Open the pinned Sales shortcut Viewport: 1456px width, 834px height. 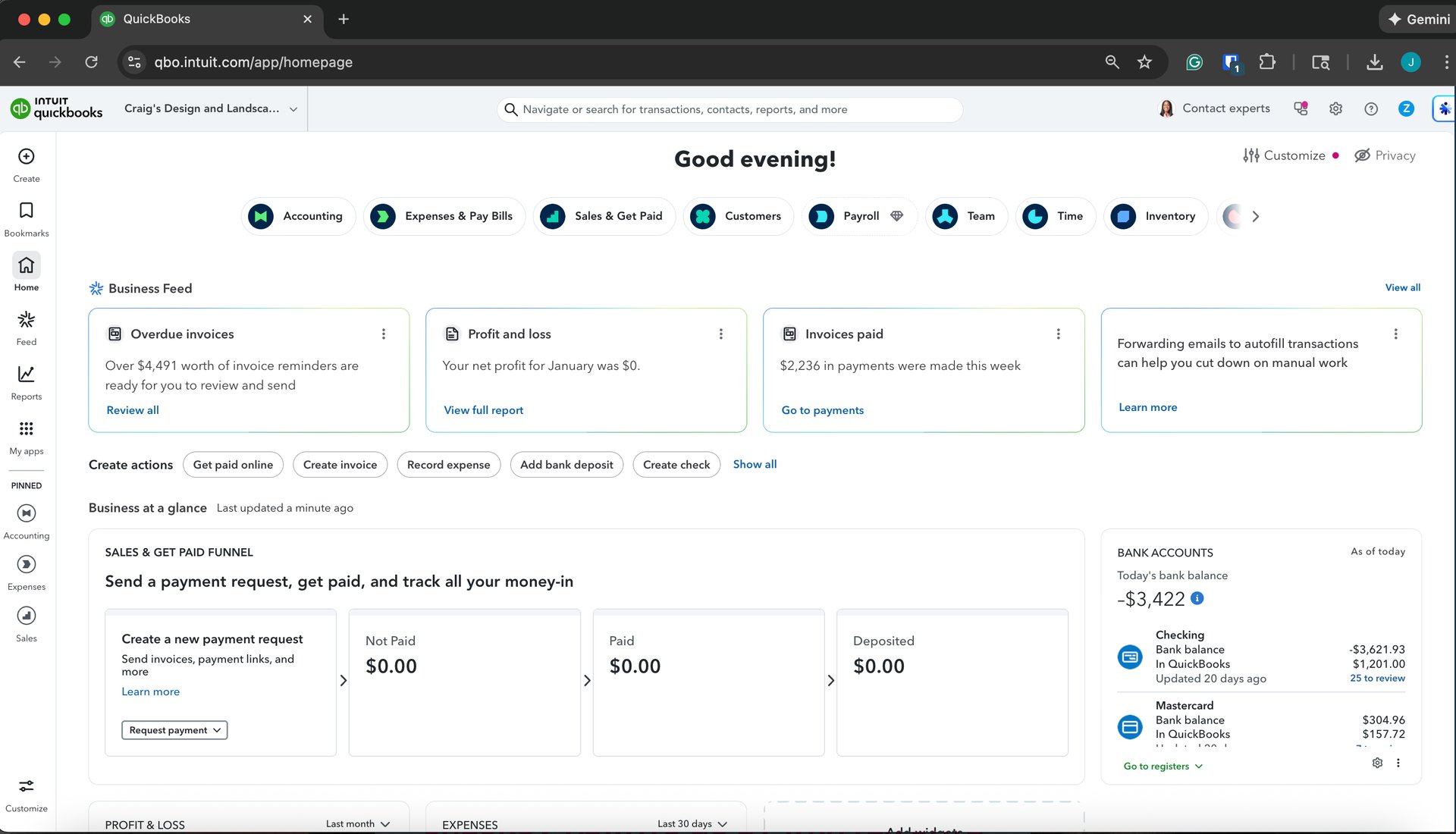pos(26,616)
